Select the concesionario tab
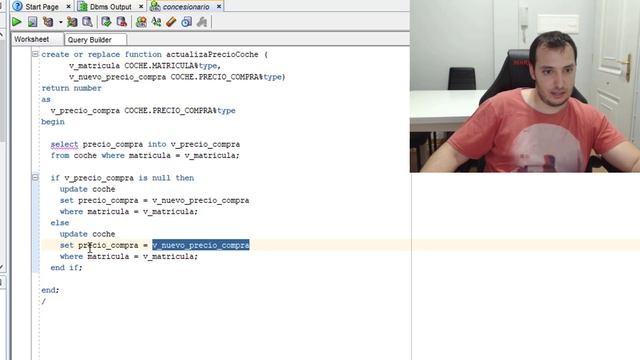Viewport: 640px width, 360px height. 186,7
